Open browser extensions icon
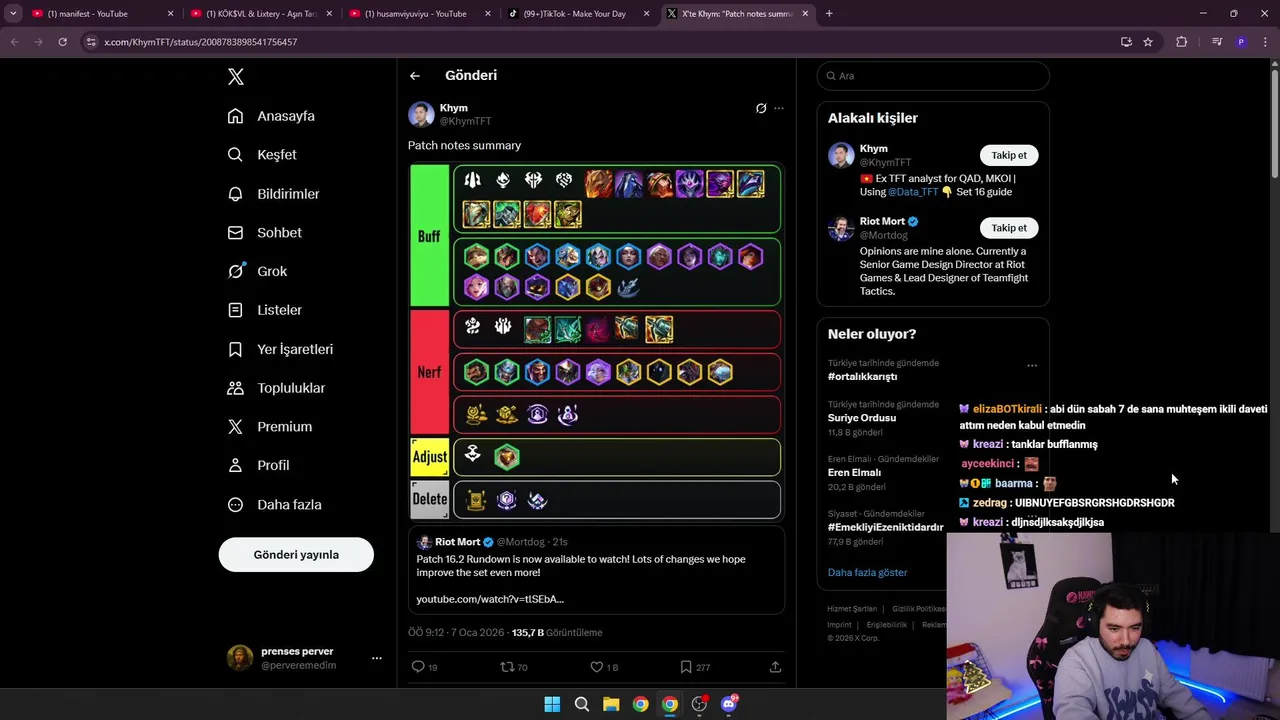The image size is (1280, 720). pos(1181,42)
